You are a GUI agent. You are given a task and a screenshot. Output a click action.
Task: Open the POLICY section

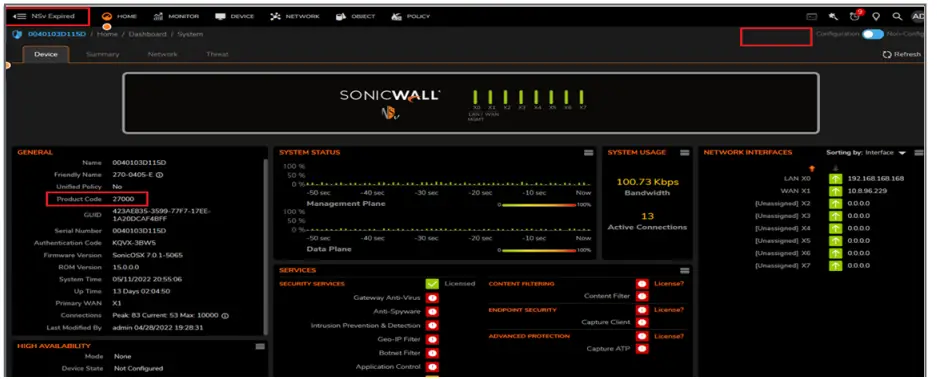coord(411,16)
